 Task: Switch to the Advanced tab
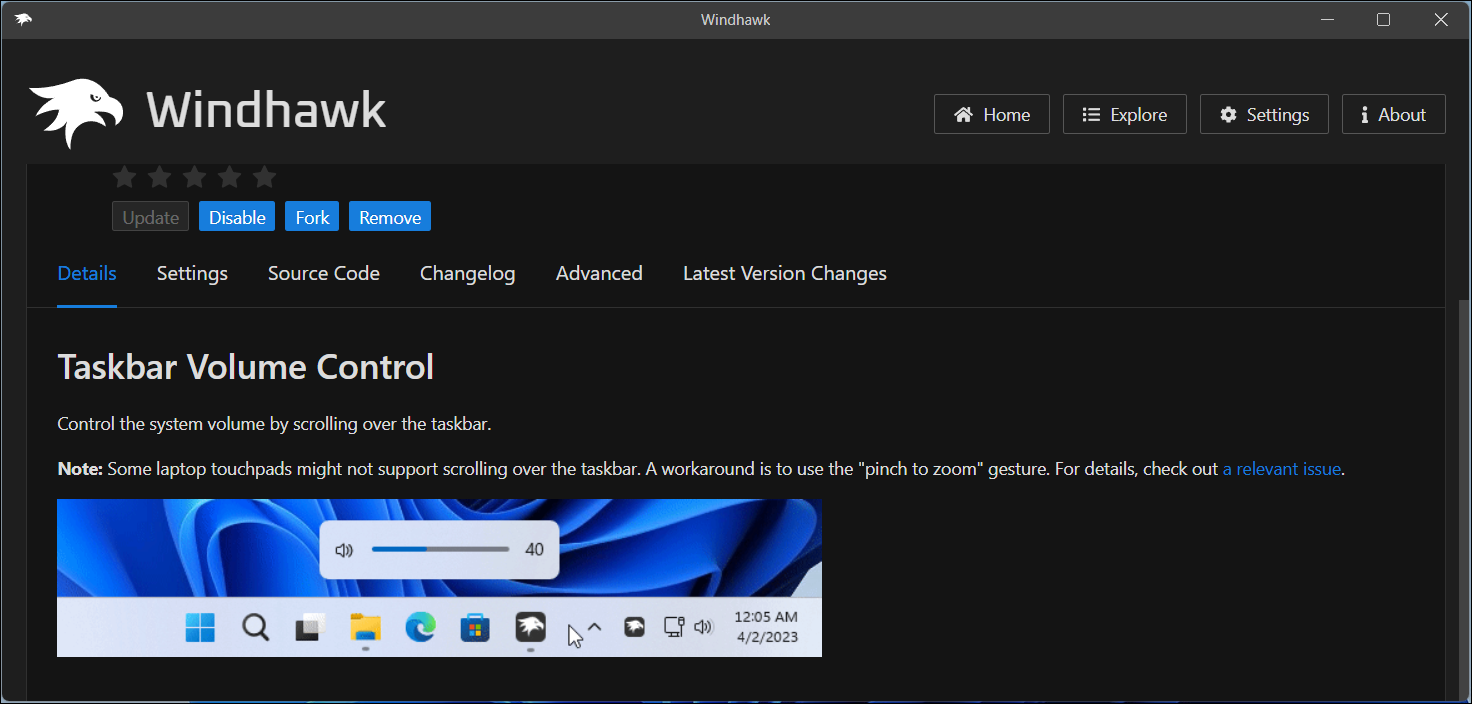[599, 273]
